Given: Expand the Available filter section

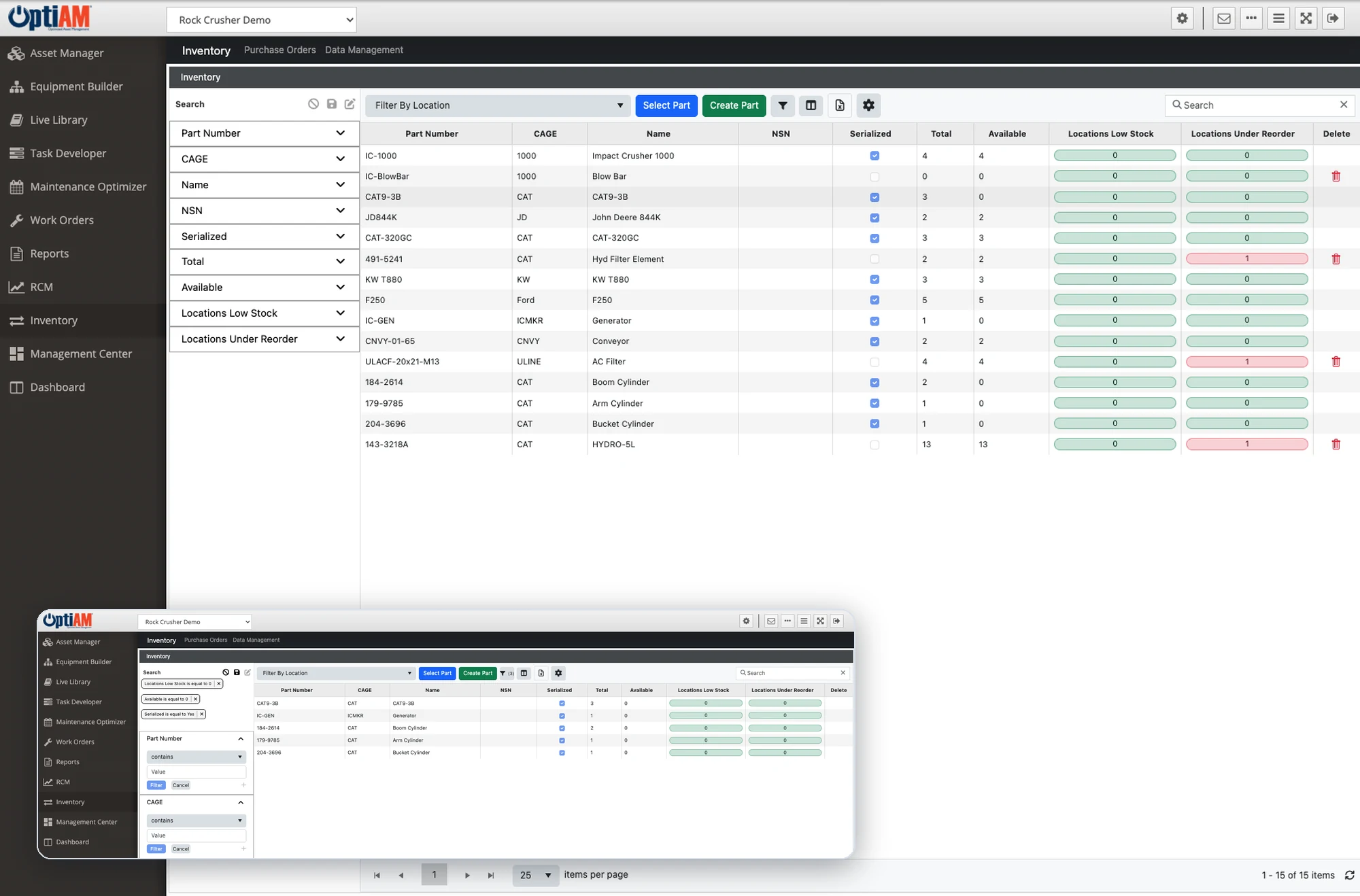Looking at the screenshot, I should [264, 288].
